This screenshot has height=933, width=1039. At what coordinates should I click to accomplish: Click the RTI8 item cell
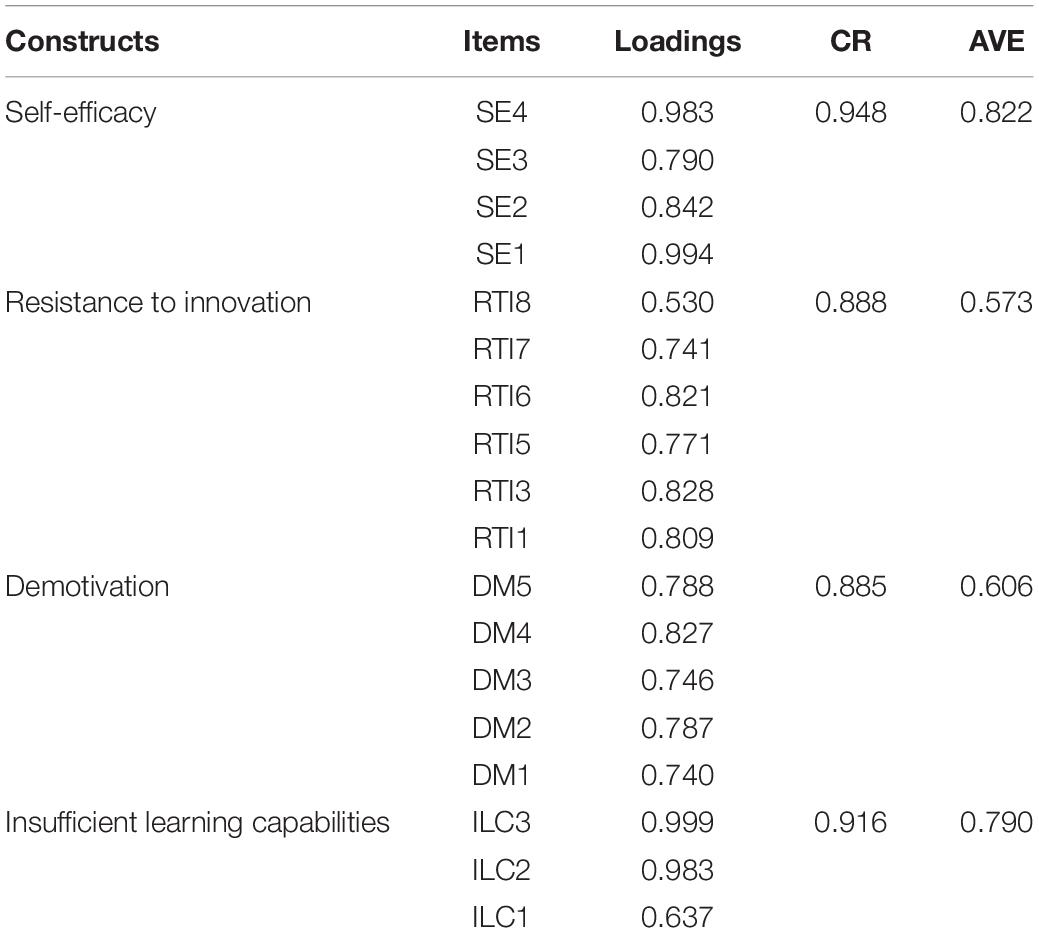point(502,302)
